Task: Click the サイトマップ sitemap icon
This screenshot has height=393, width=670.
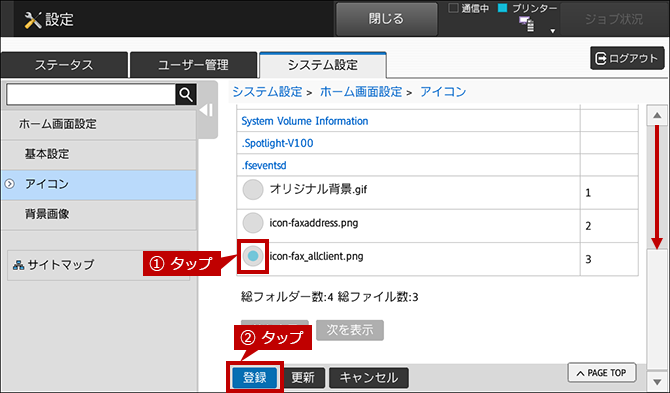Action: coord(18,265)
